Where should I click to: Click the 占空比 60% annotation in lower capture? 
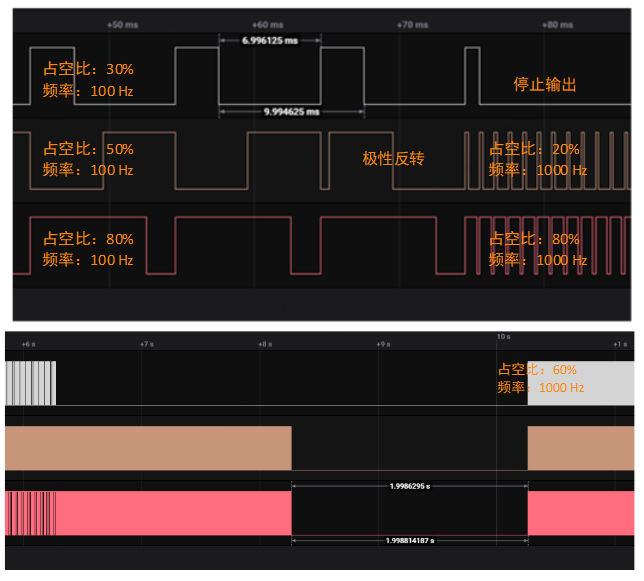tap(540, 378)
